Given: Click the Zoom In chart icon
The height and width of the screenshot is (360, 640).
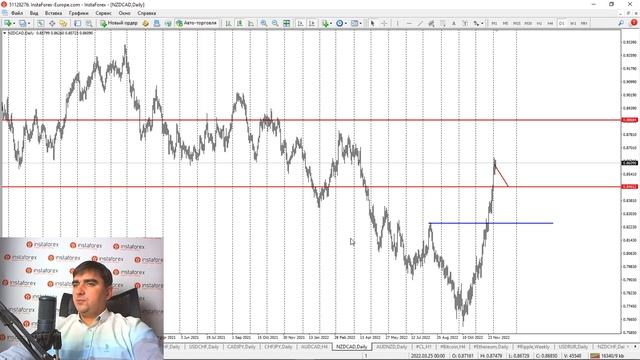Looking at the screenshot, I should coord(264,23).
